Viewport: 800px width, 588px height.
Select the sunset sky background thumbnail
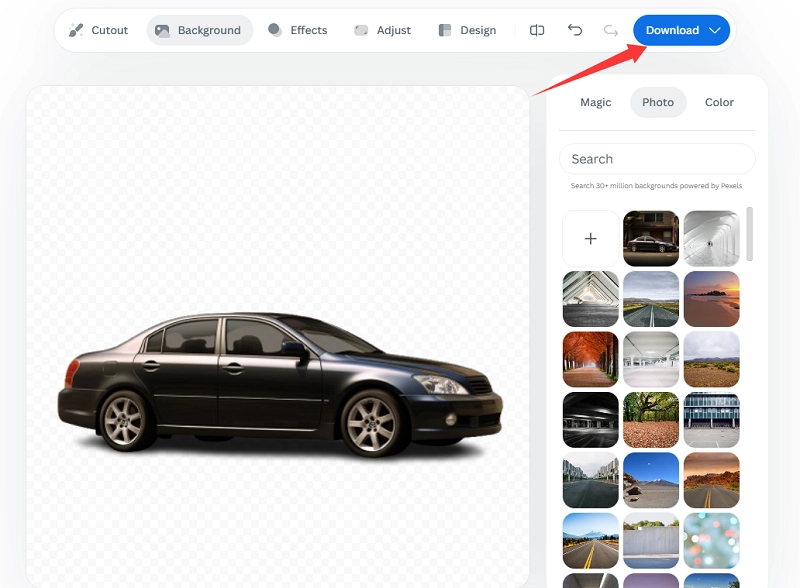(x=711, y=299)
